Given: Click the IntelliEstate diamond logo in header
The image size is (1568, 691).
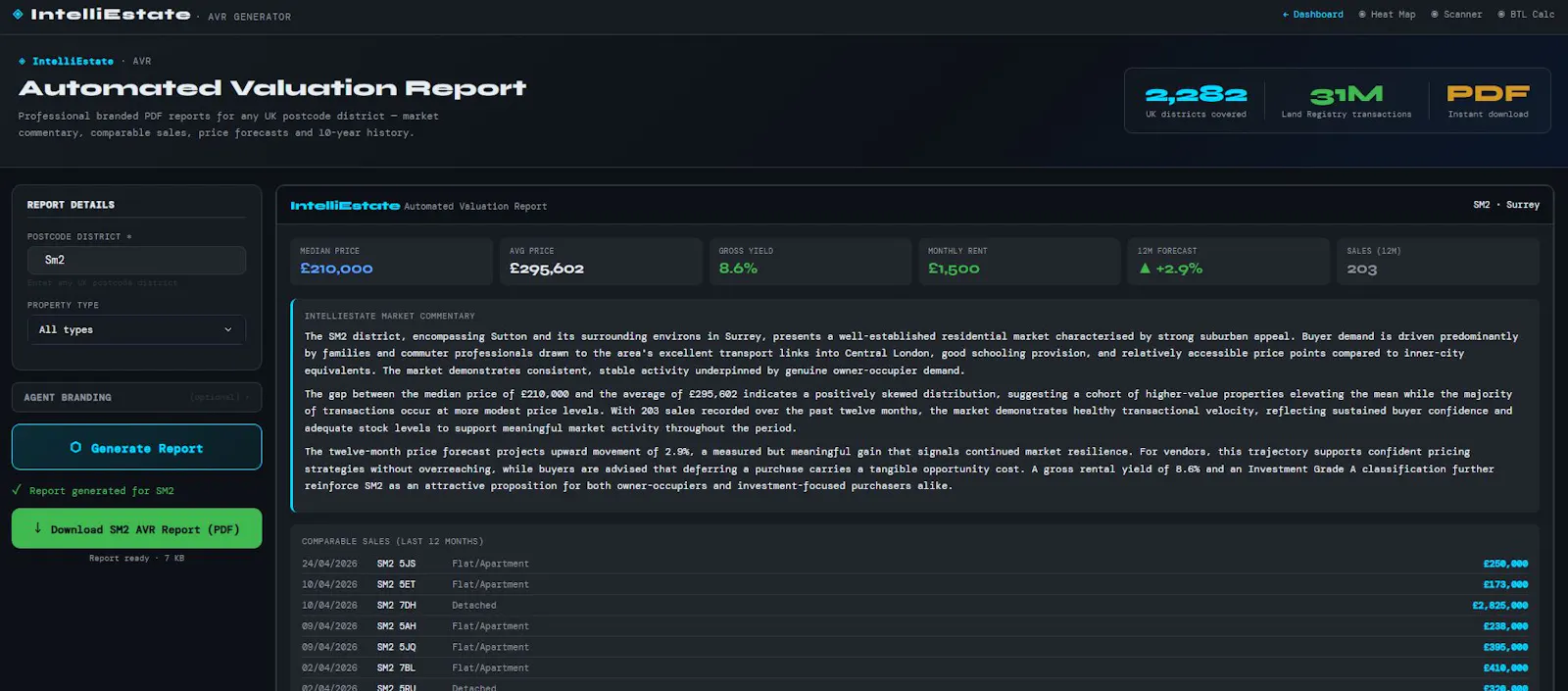Looking at the screenshot, I should coord(18,14).
